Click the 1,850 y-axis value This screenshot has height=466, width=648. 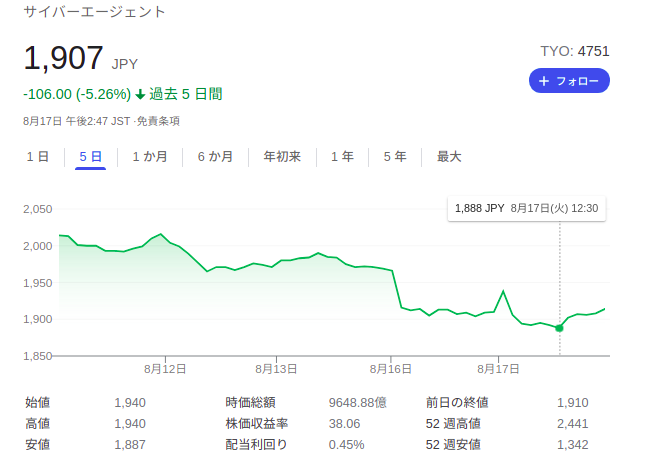pos(38,356)
